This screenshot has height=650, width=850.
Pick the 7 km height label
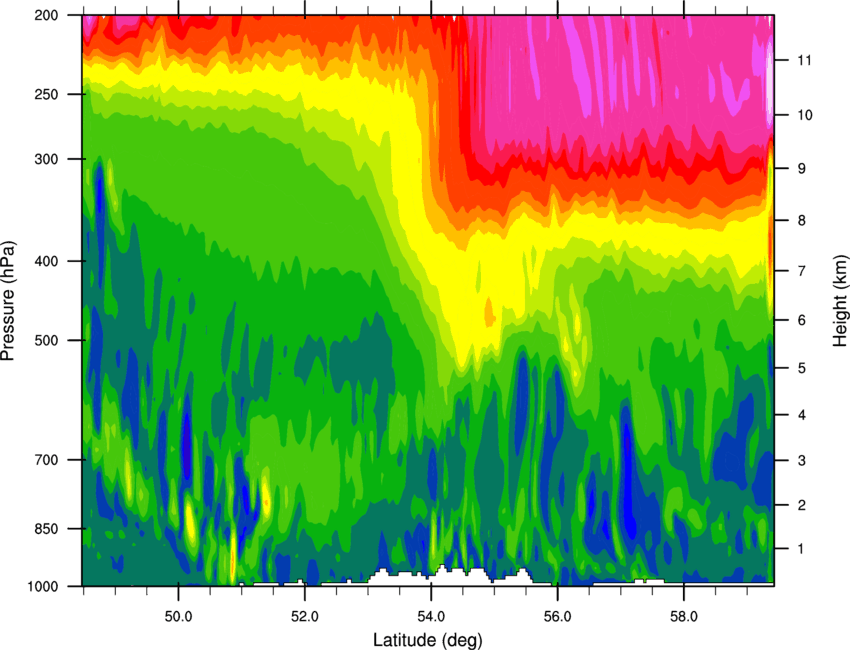point(802,271)
